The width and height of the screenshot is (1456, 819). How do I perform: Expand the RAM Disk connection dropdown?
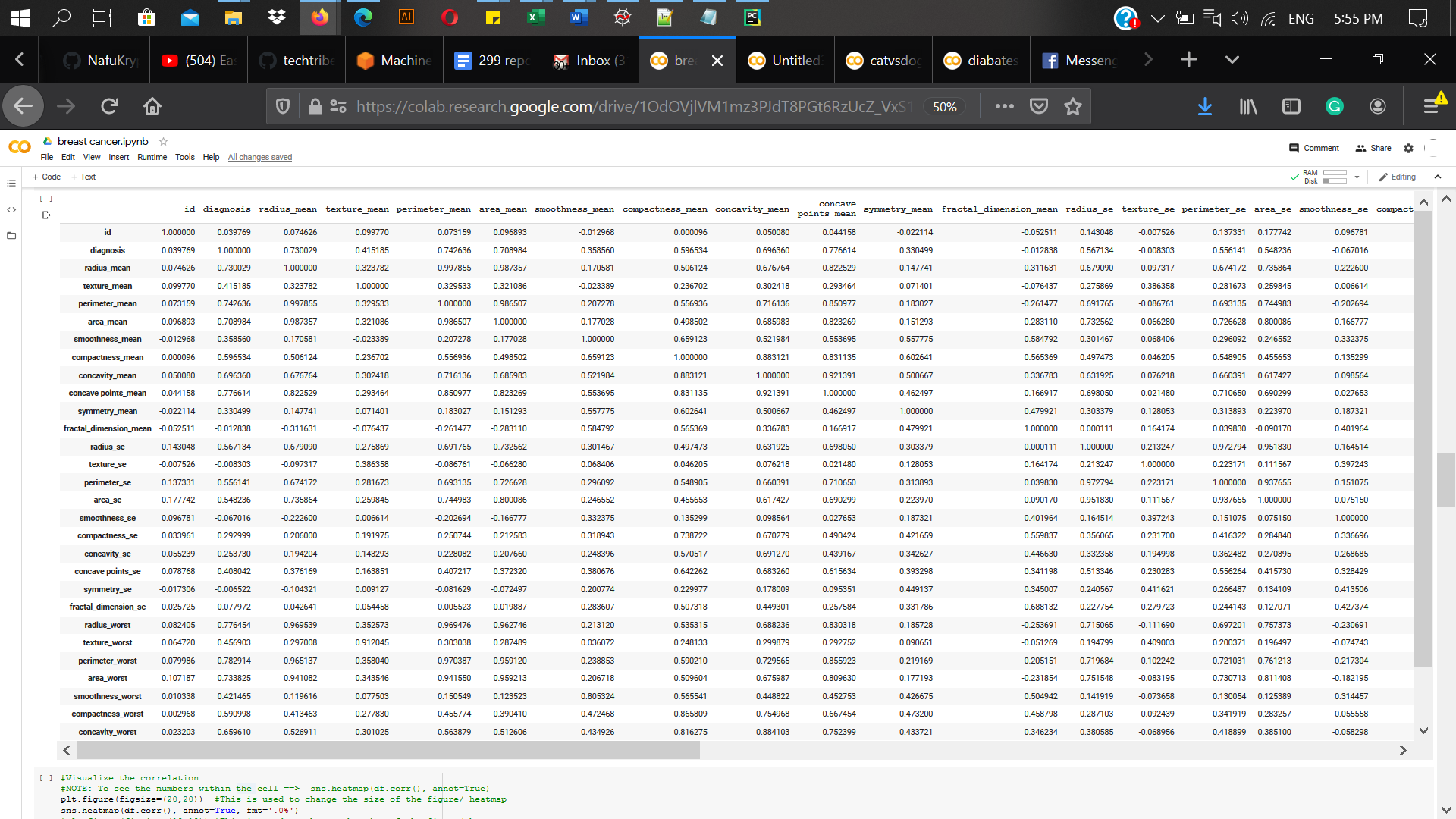[1357, 177]
